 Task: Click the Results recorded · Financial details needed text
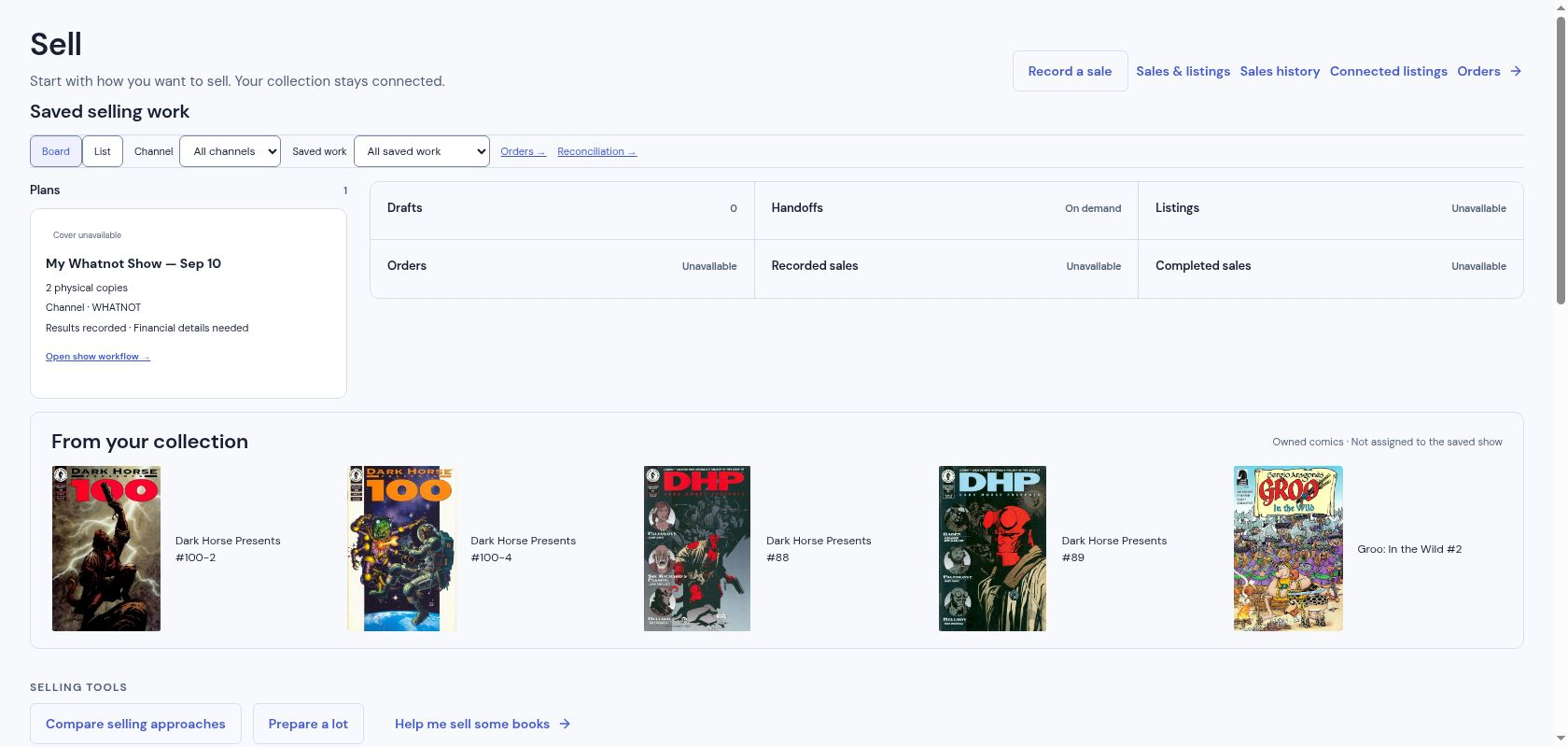coord(147,328)
